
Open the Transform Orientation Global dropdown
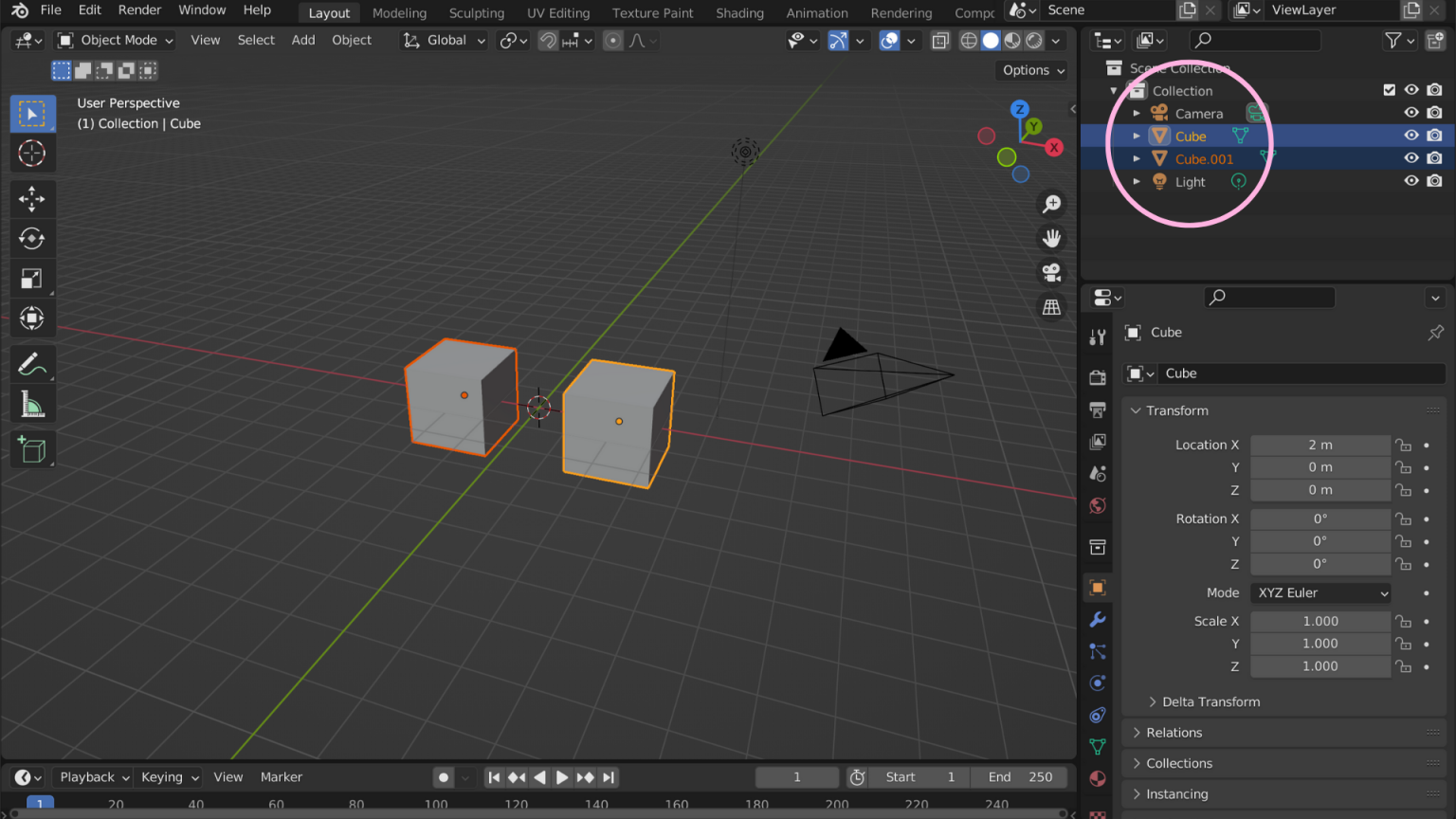pos(444,40)
